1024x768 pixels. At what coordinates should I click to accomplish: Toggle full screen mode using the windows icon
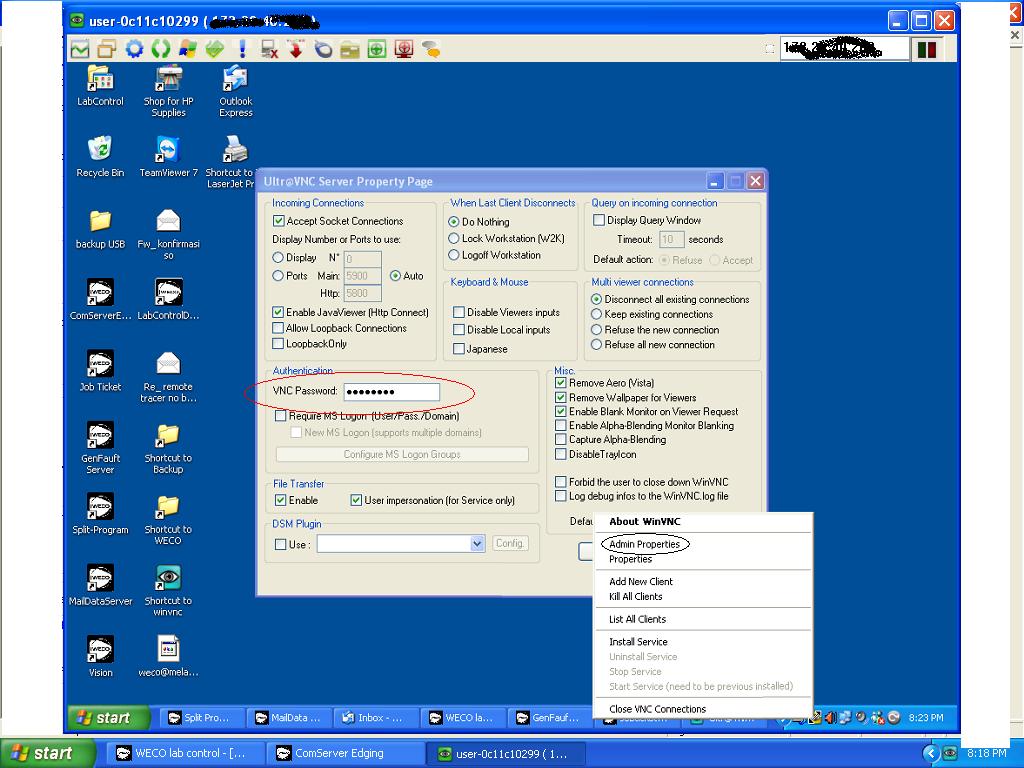pos(106,49)
